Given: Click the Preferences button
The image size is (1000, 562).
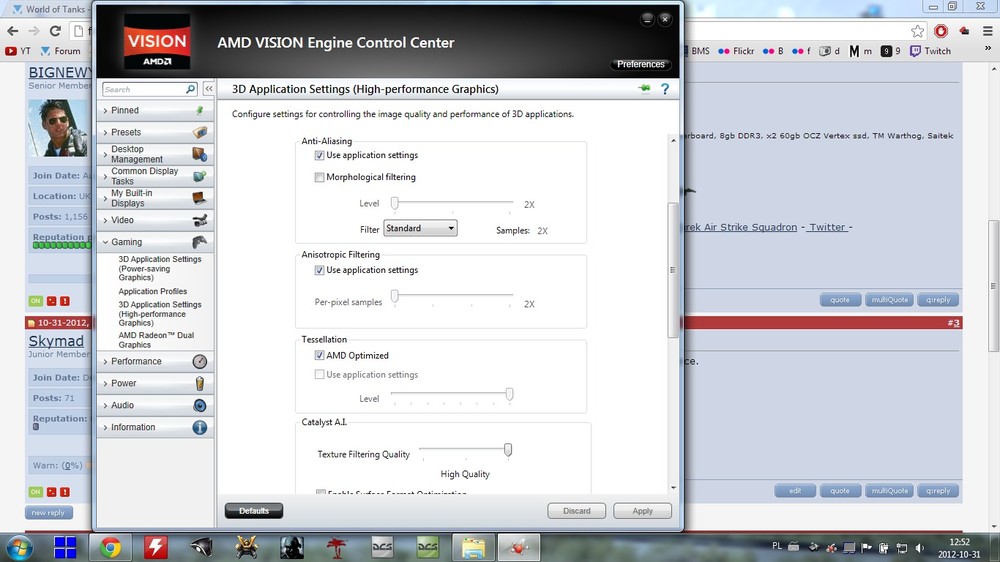Looking at the screenshot, I should (640, 64).
